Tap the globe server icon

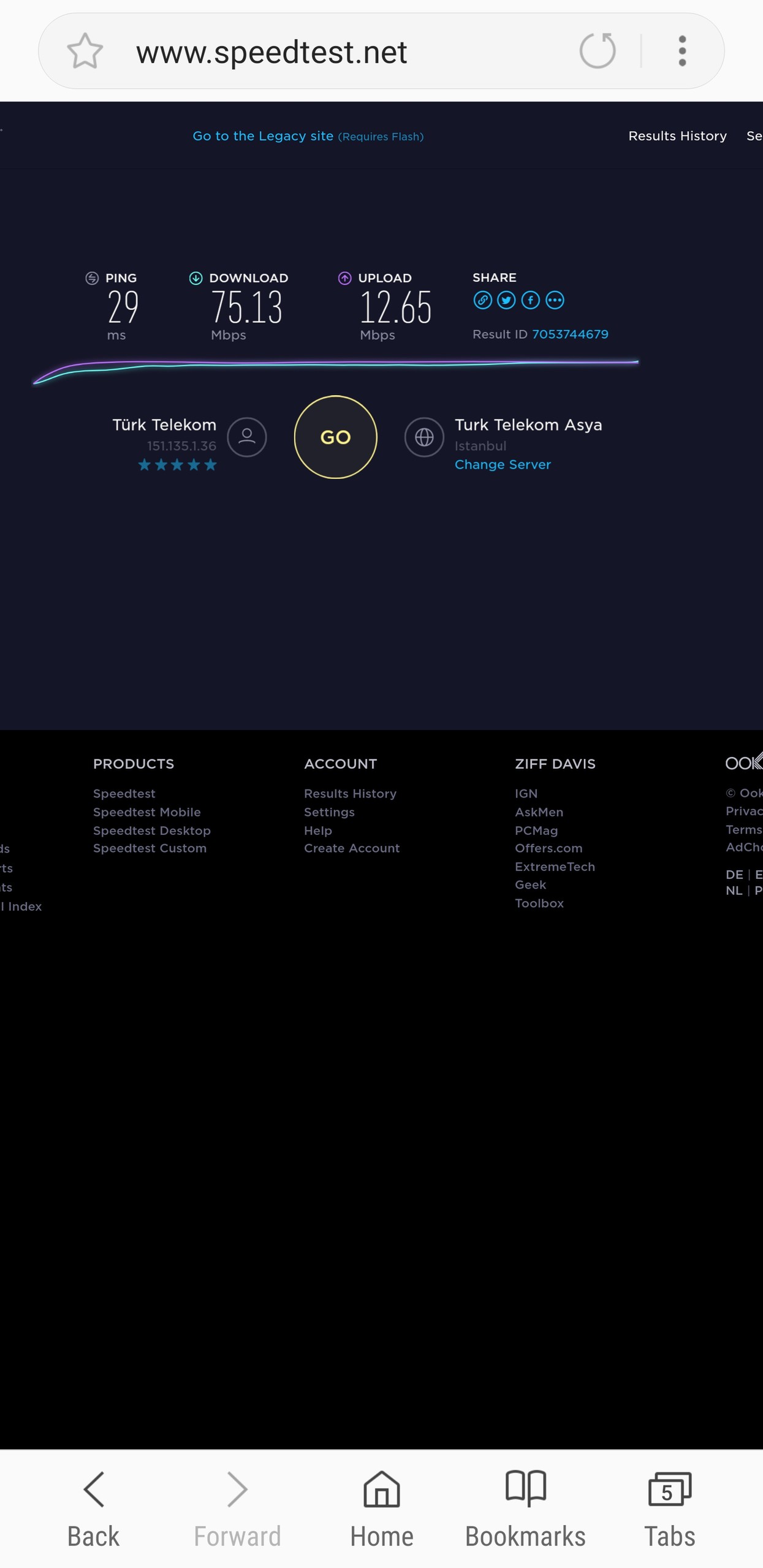click(x=424, y=437)
